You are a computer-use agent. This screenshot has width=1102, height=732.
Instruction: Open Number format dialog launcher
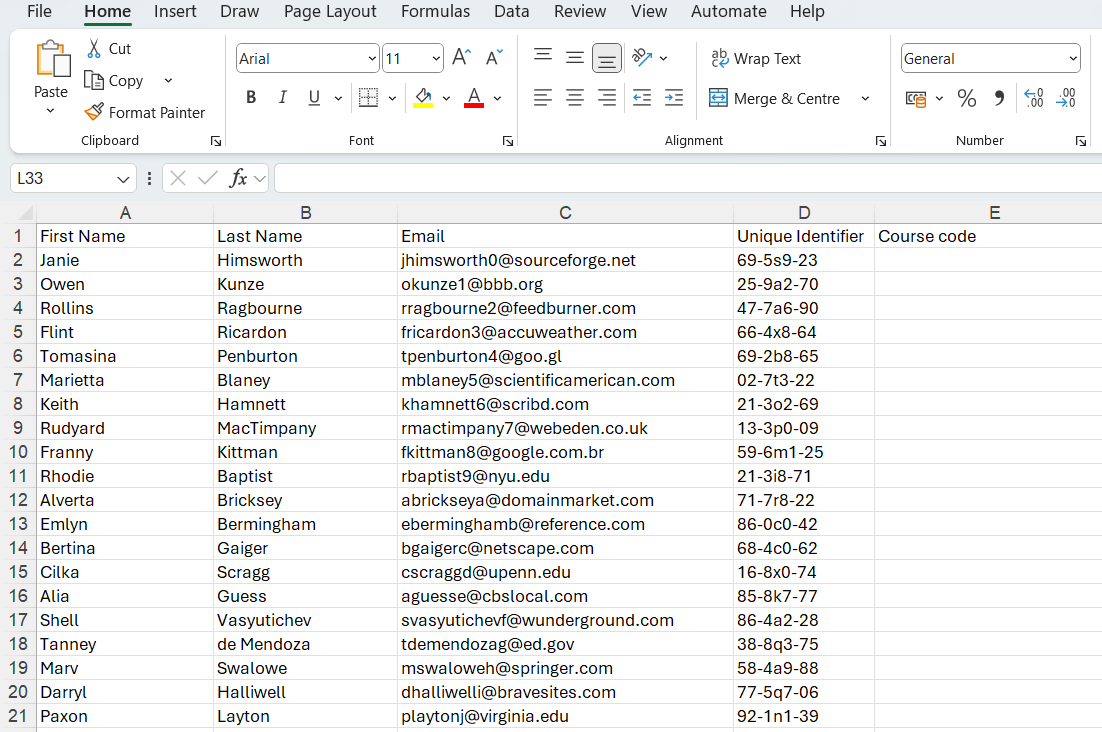click(x=1080, y=141)
